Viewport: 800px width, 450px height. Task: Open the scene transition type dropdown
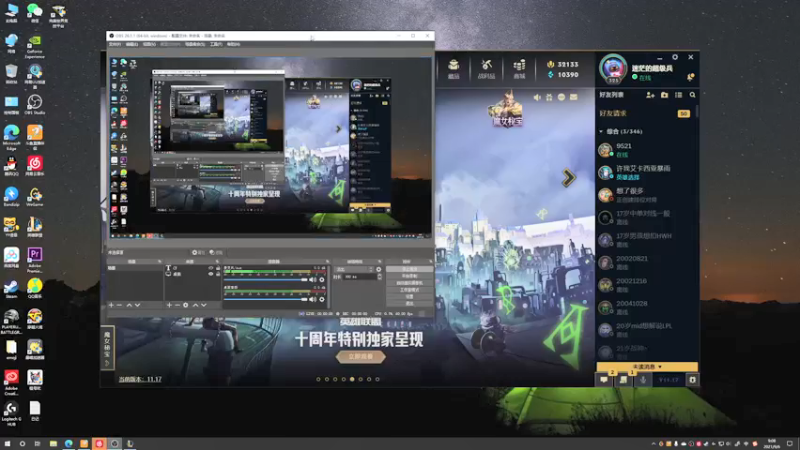tap(355, 269)
